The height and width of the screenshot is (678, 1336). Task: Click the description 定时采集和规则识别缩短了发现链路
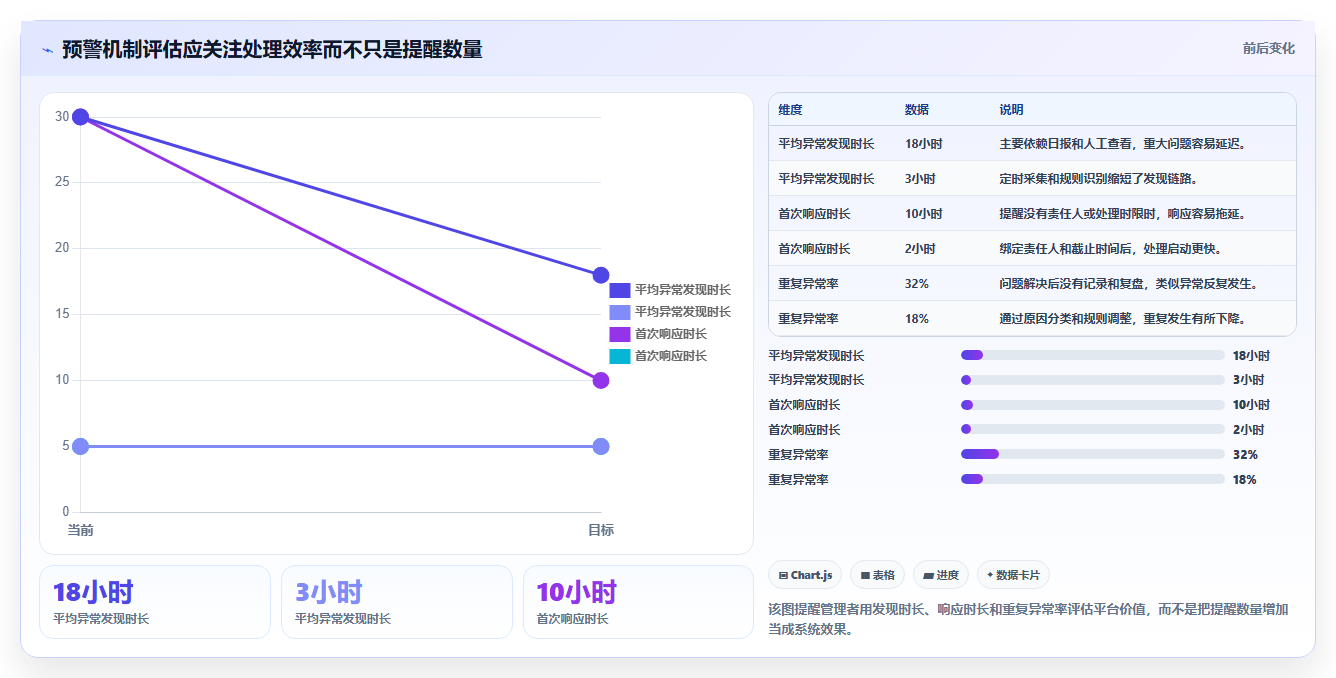tap(1099, 179)
